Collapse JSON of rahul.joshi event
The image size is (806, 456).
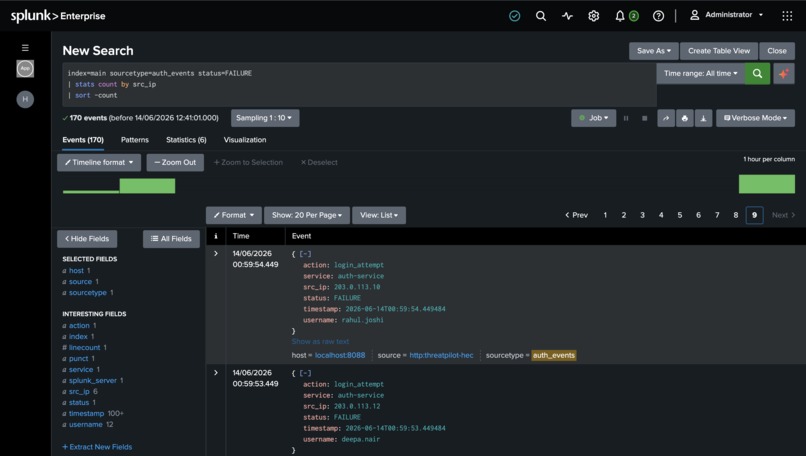tap(305, 254)
